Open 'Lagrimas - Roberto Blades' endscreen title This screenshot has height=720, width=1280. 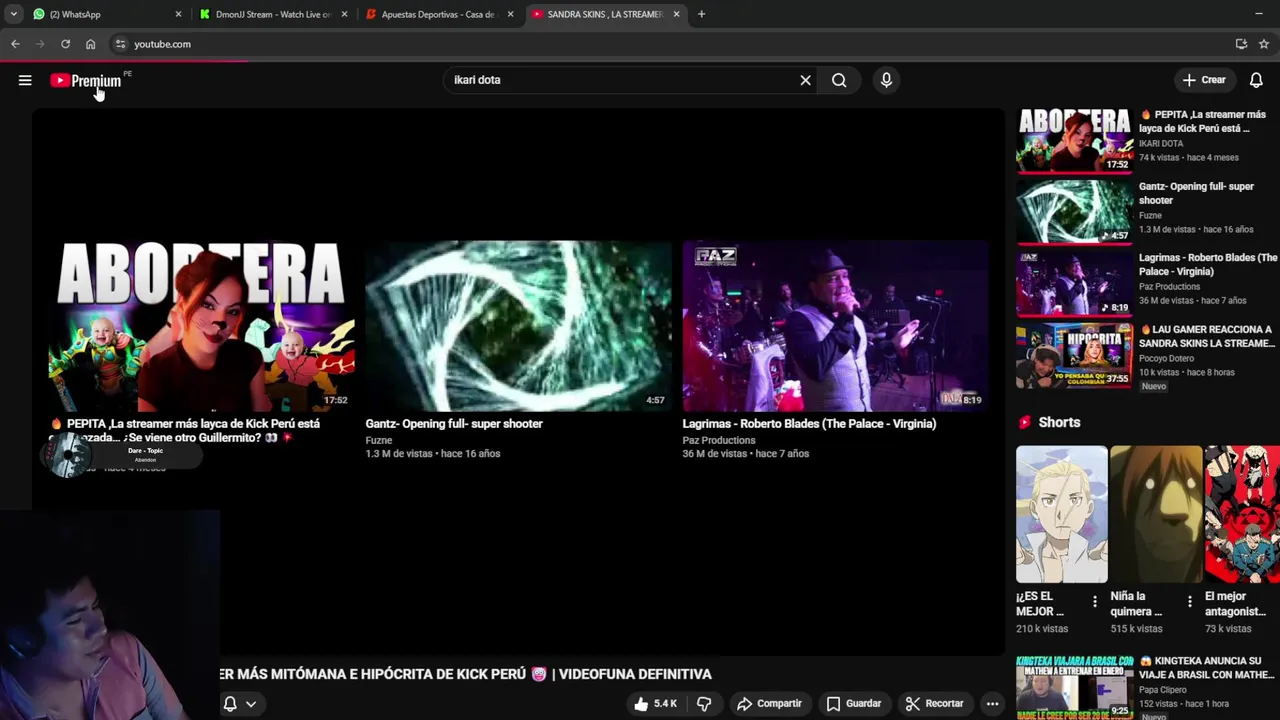click(x=809, y=424)
